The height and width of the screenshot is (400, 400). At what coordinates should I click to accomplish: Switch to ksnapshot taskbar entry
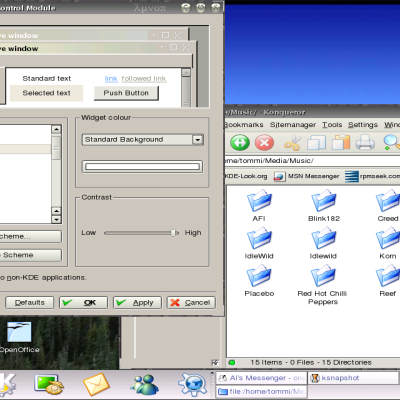point(353,378)
